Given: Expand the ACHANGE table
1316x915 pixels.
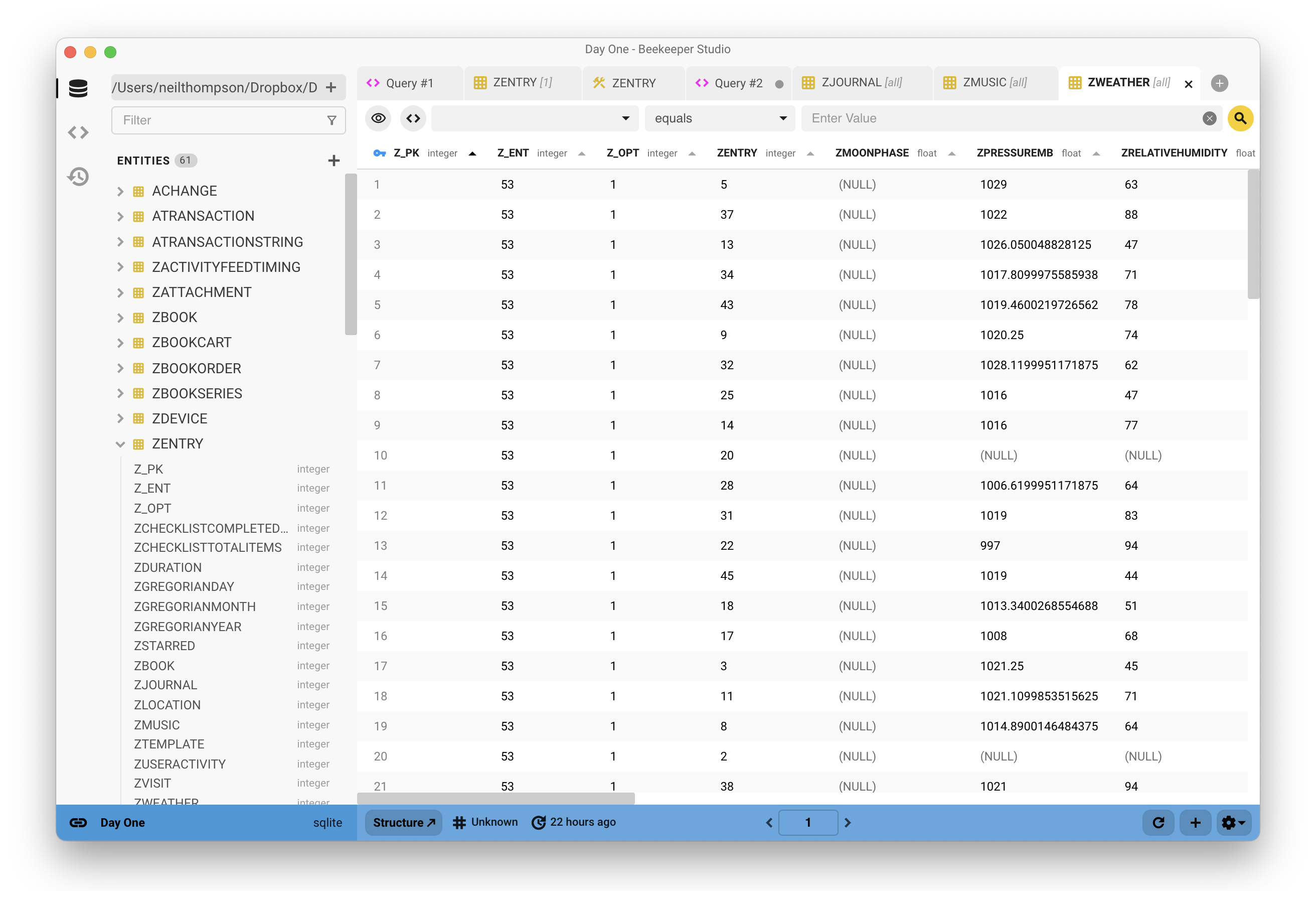Looking at the screenshot, I should 120,192.
